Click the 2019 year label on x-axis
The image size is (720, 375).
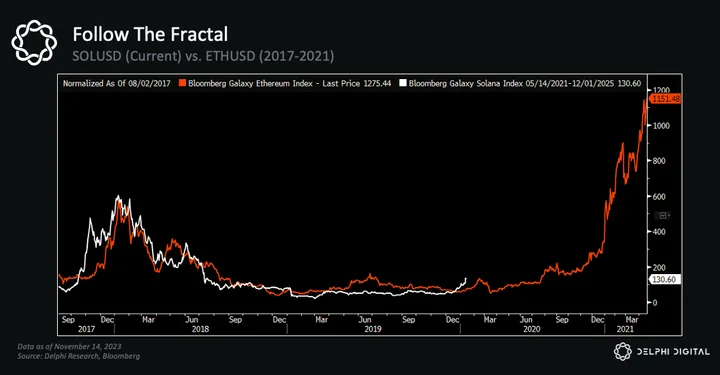(373, 329)
